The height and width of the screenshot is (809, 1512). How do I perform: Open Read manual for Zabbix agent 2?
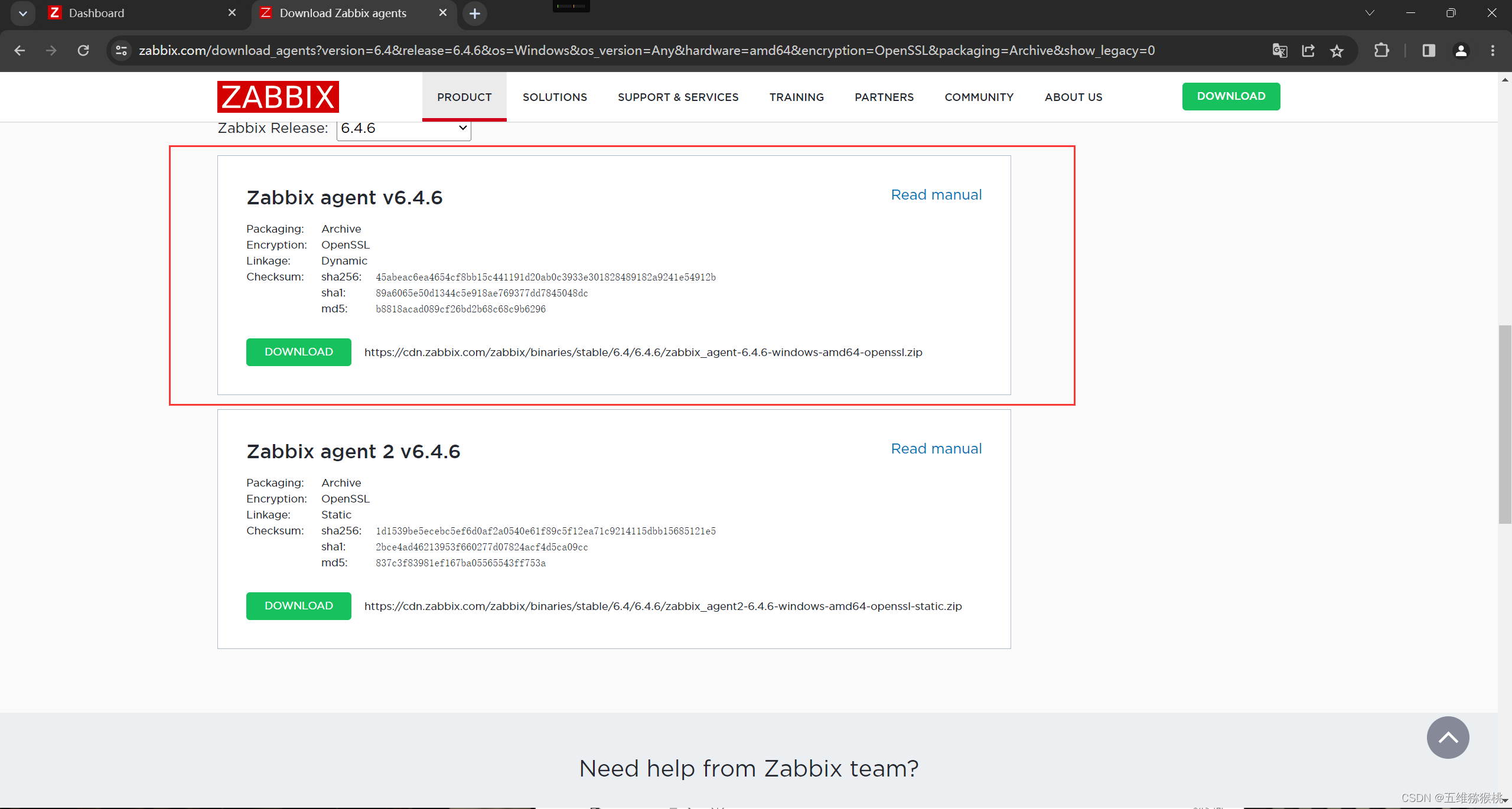[x=936, y=449]
